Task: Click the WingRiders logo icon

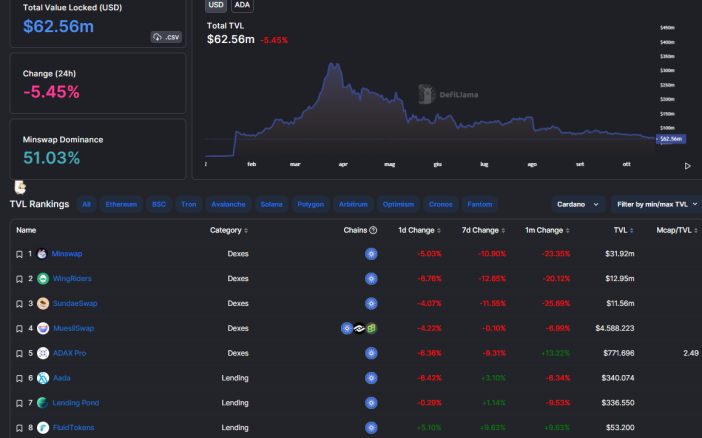Action: pos(43,279)
